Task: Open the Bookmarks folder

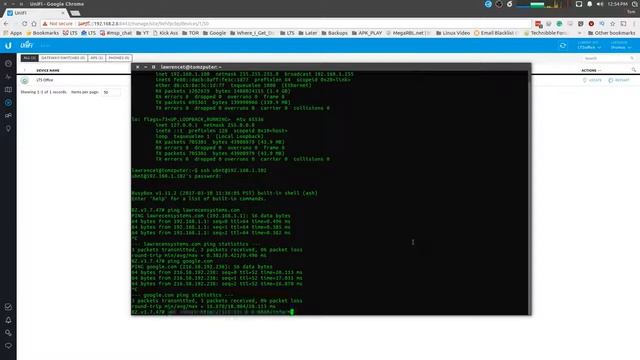Action: (42, 33)
